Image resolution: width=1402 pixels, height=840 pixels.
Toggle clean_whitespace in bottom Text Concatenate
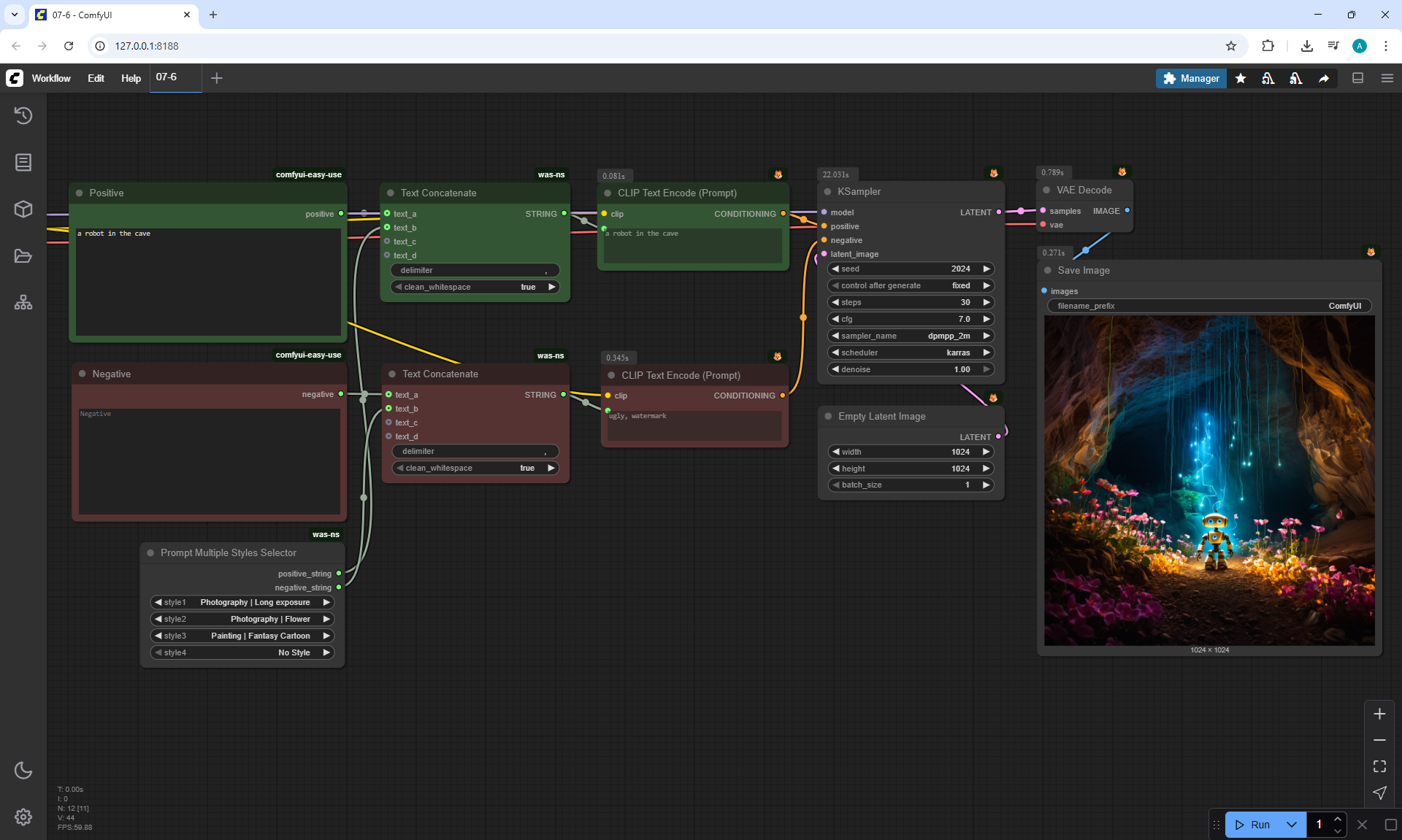pyautogui.click(x=475, y=468)
